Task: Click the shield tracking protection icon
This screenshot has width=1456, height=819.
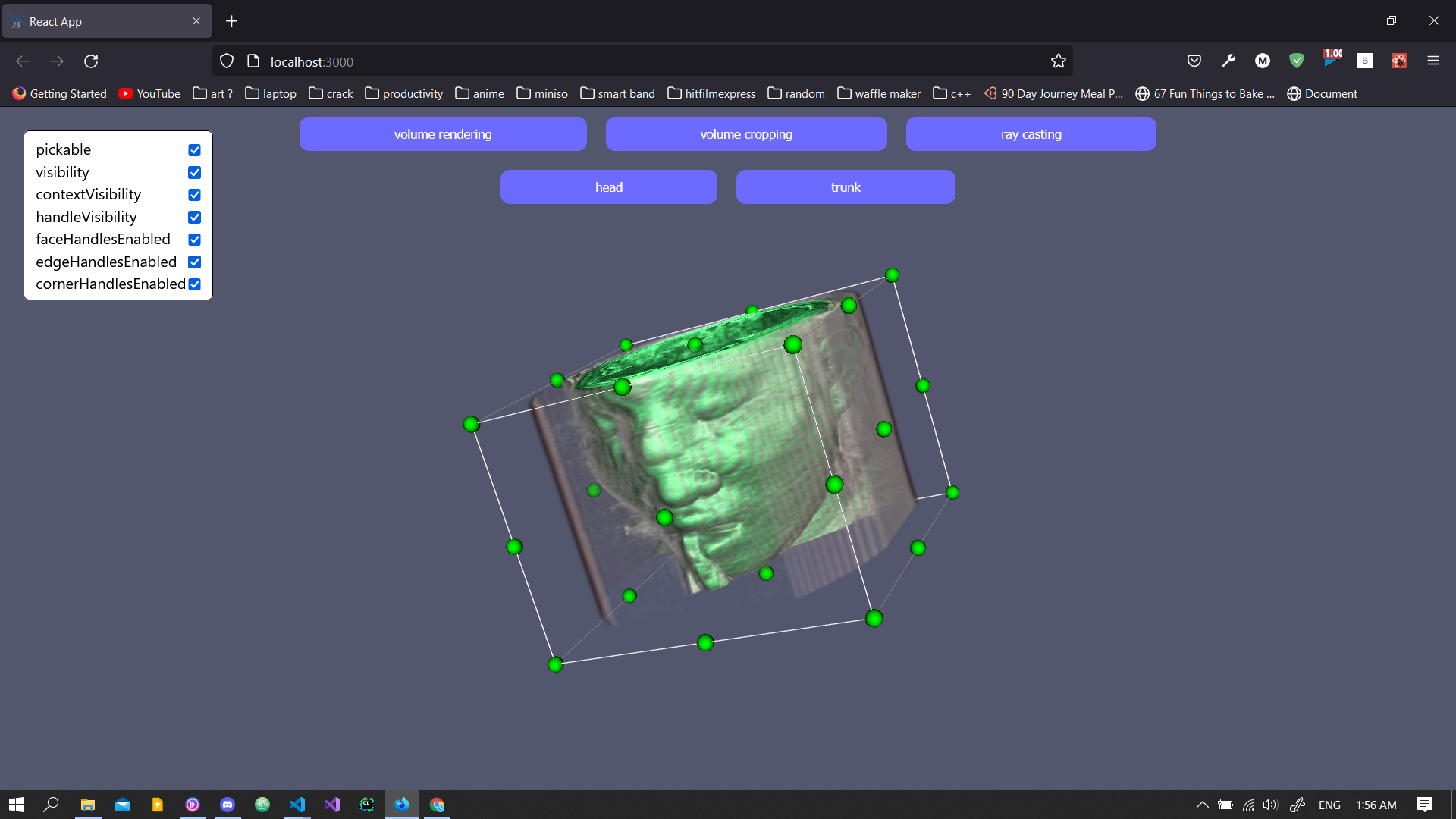Action: pyautogui.click(x=227, y=61)
